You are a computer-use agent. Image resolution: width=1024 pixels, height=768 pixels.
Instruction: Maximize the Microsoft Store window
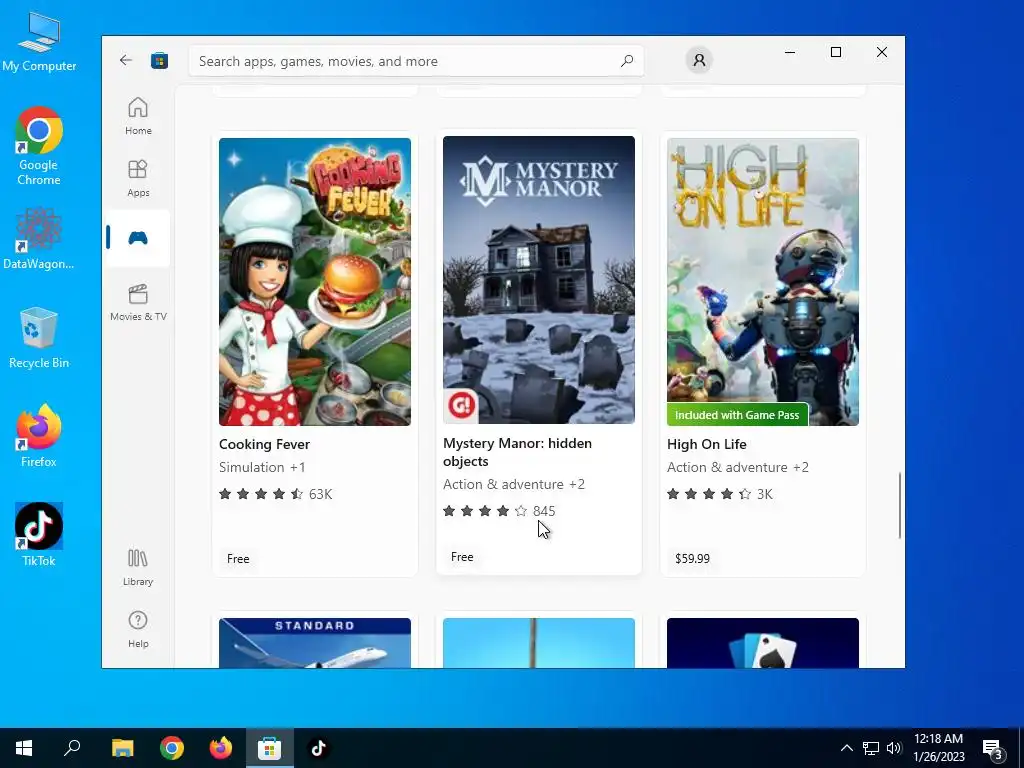pyautogui.click(x=835, y=52)
